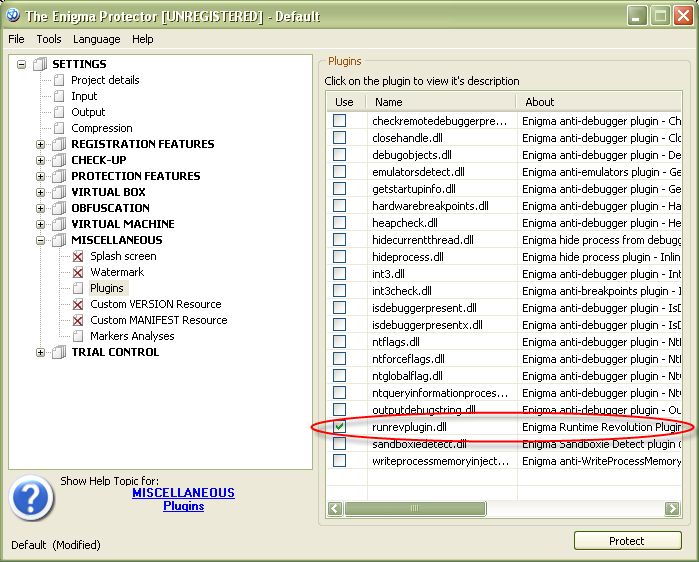
Task: Click the page icon next to Plugins
Action: 78,288
